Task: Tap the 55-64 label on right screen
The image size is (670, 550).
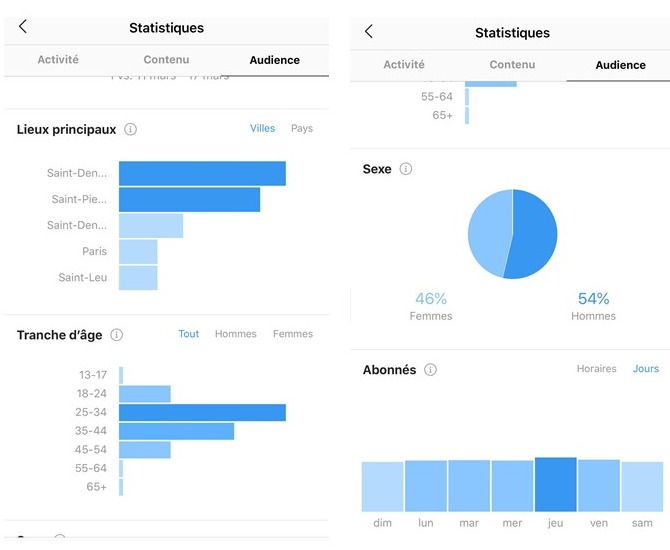Action: (437, 97)
